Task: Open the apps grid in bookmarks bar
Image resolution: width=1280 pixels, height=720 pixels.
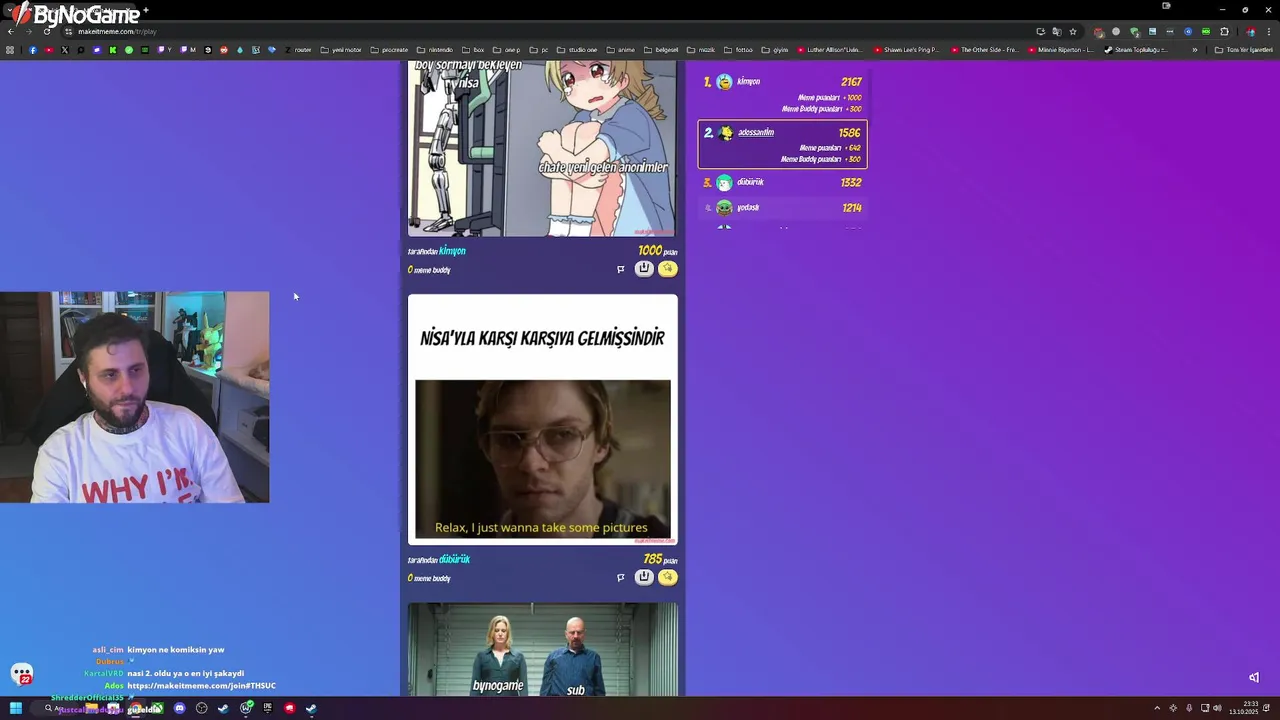Action: pos(10,50)
